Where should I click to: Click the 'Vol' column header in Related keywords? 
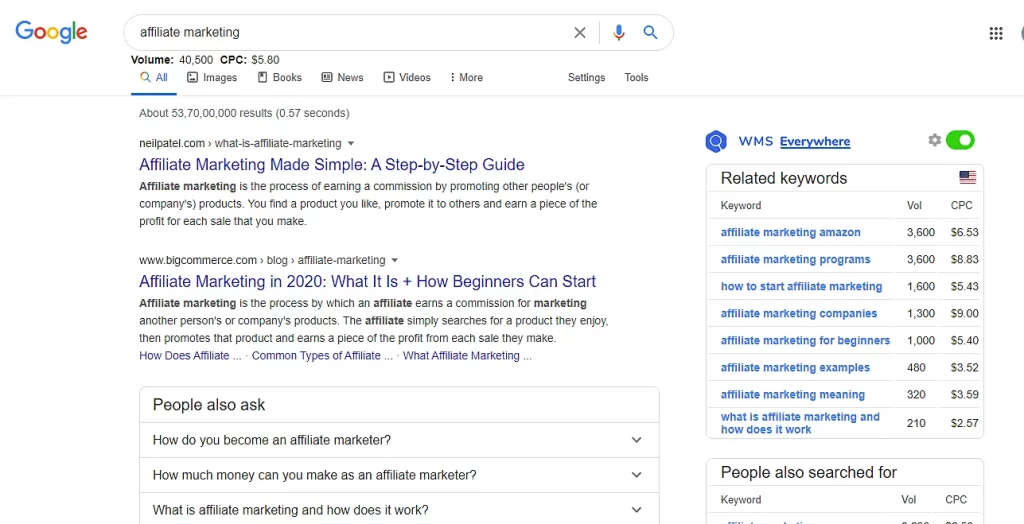914,205
